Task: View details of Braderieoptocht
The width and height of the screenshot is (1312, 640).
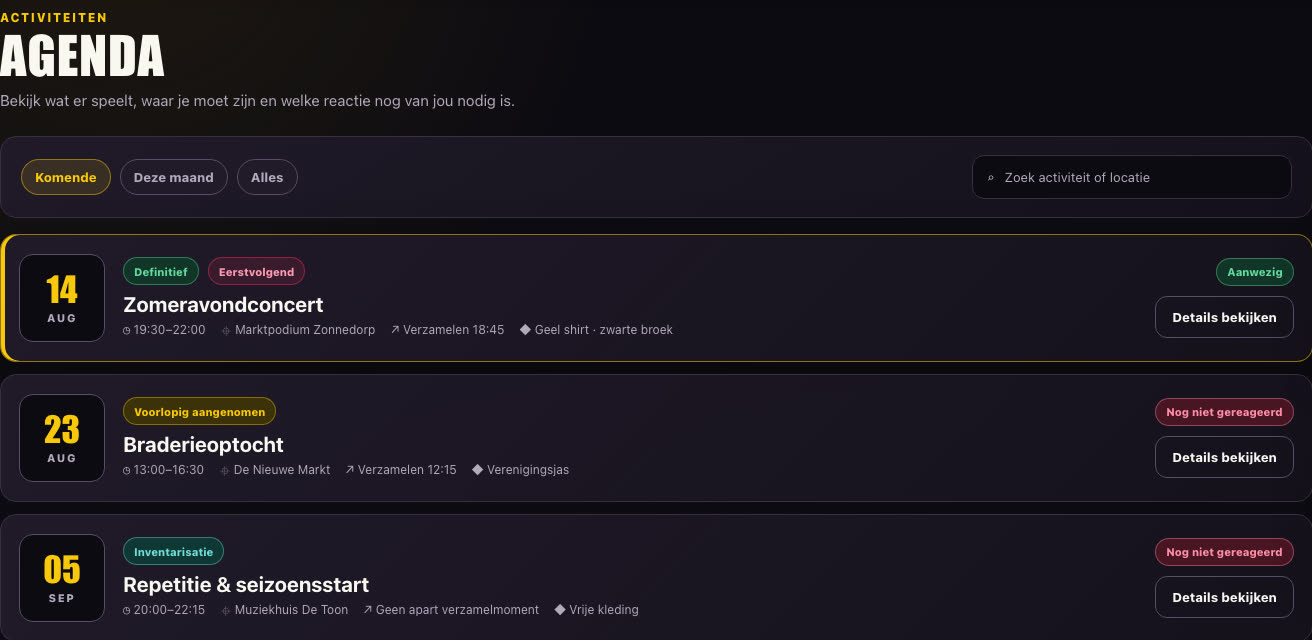Action: pos(1224,457)
